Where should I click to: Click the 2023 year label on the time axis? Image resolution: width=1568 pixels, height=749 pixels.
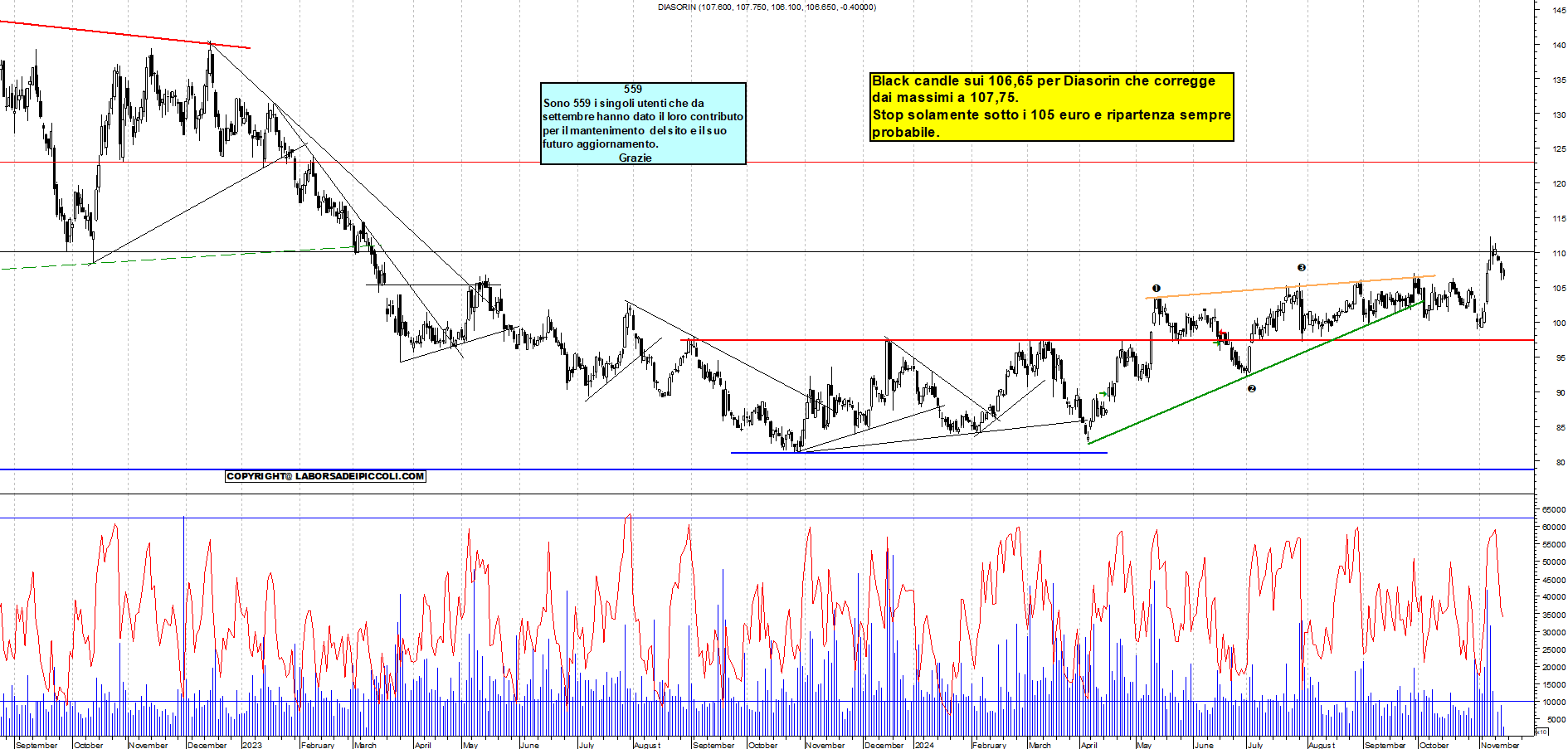coord(252,745)
